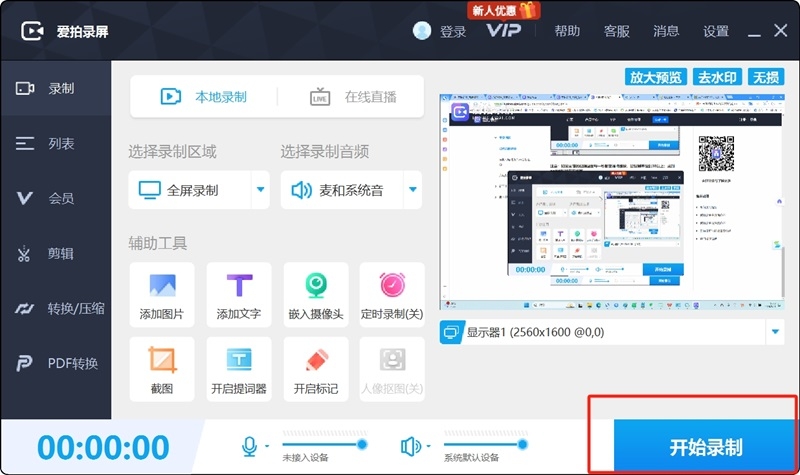The height and width of the screenshot is (475, 800).
Task: Open Settings (设置)
Action: pos(716,31)
